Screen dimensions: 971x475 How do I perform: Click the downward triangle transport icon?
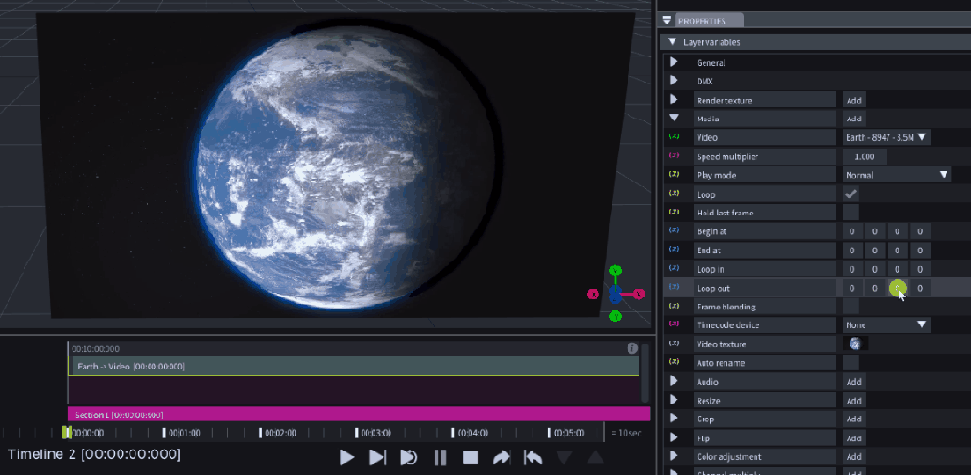point(564,458)
